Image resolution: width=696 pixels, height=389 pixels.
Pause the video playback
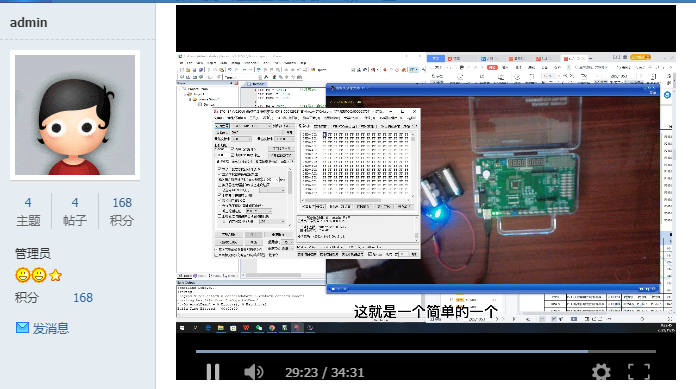point(213,372)
